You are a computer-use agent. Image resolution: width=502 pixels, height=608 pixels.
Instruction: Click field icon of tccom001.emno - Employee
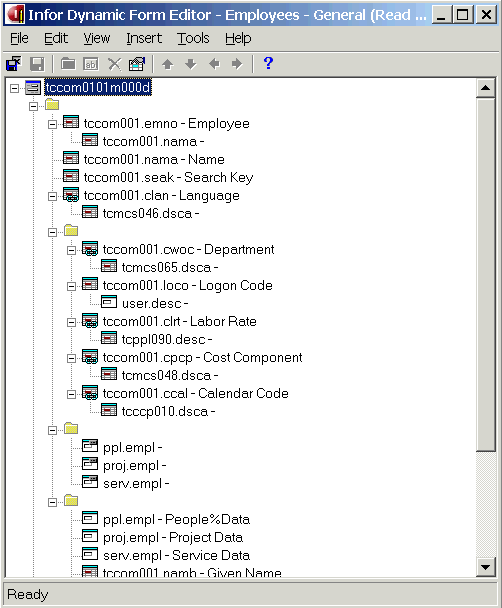tap(71, 123)
